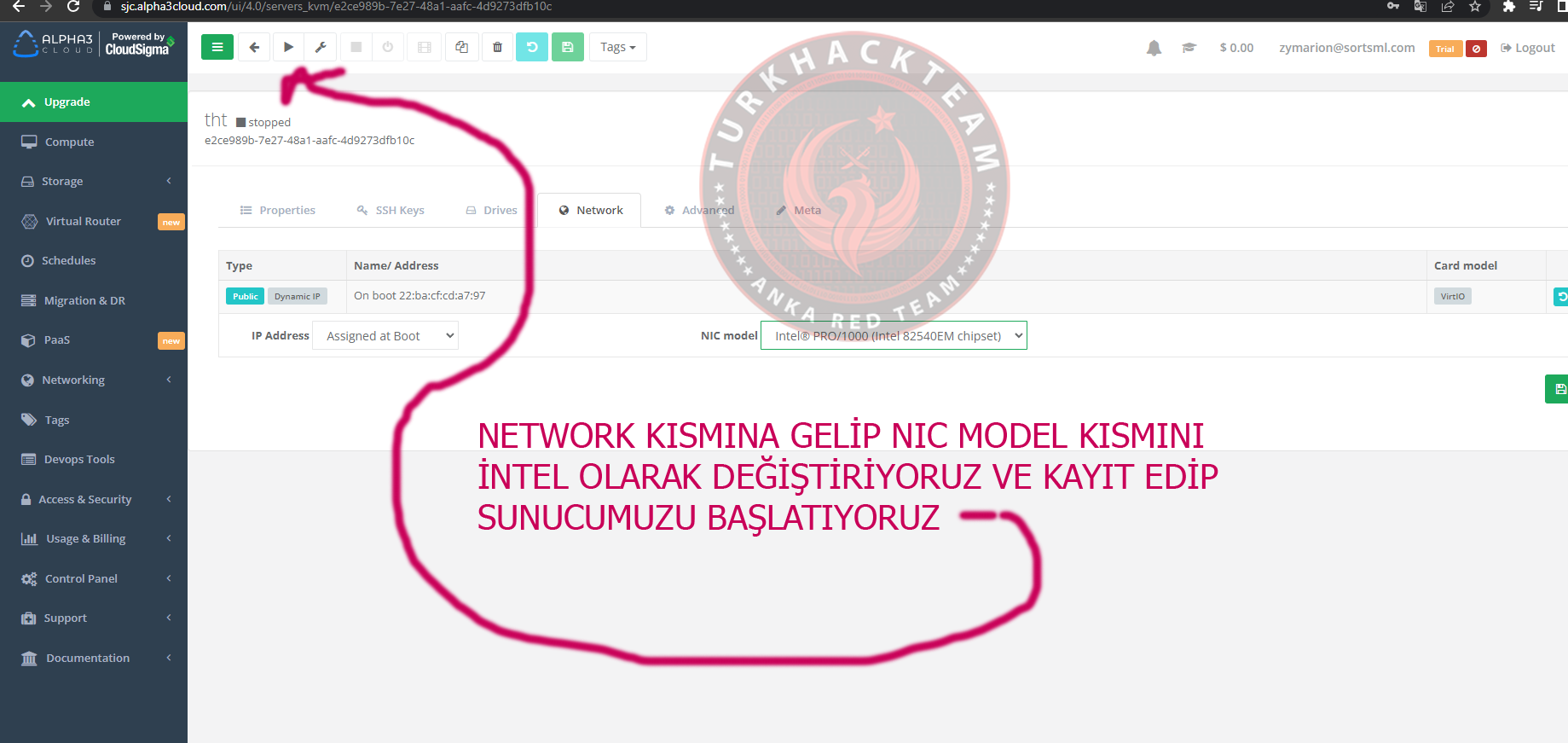Click the red ban icon badge
The width and height of the screenshot is (1568, 743).
tap(1476, 49)
